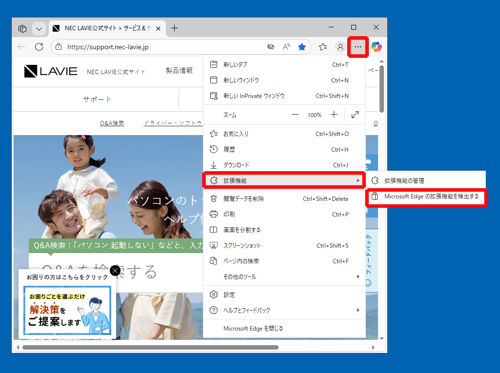
Task: Open the Workspaces icon in the title bar
Action: pyautogui.click(x=22, y=29)
